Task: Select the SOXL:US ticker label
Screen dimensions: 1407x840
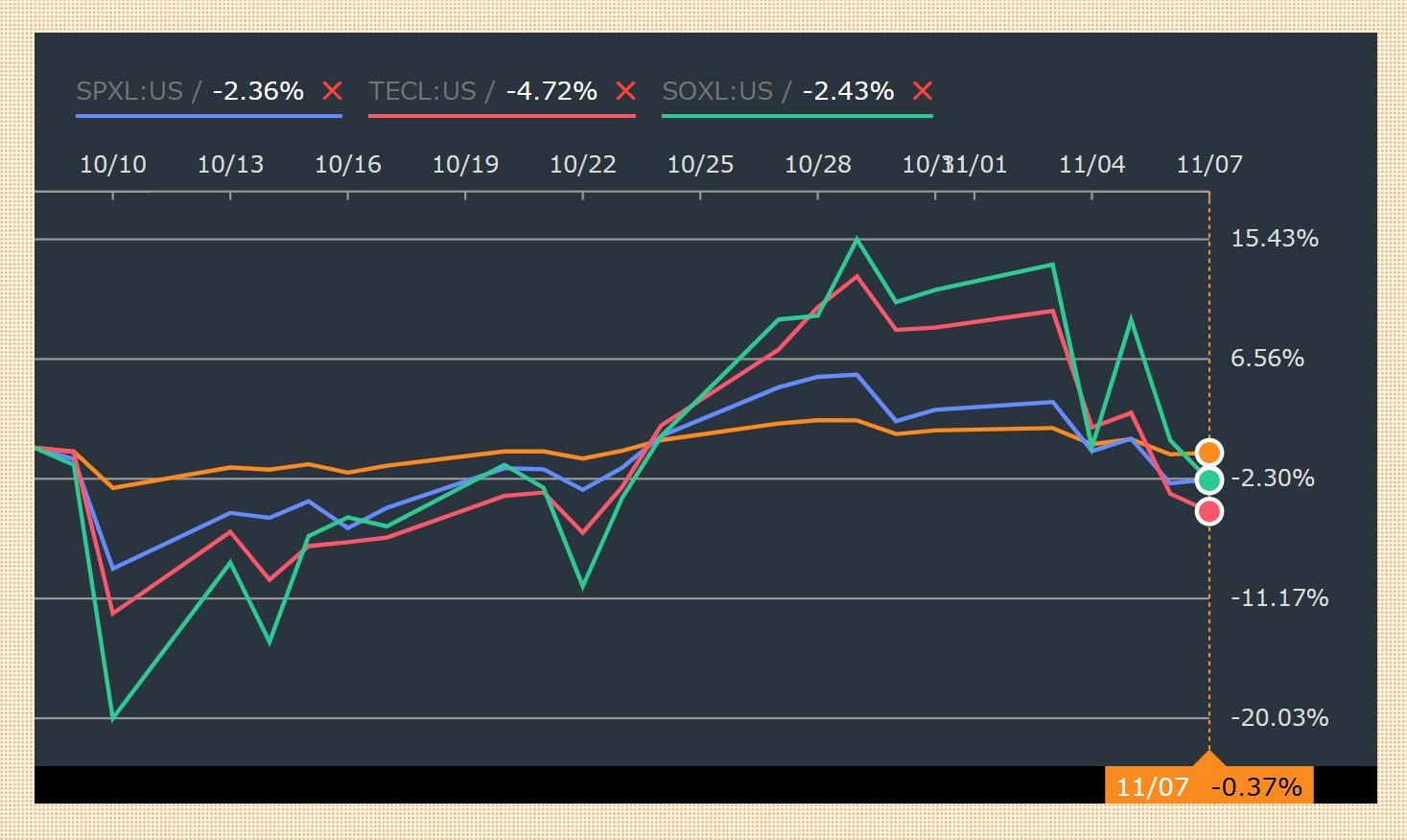Action: point(717,91)
